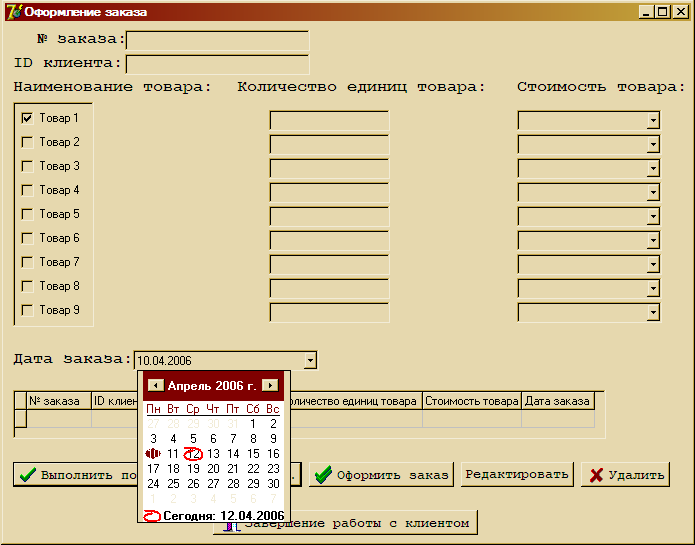
Task: Click the Оформить заказ button
Action: coord(381,475)
